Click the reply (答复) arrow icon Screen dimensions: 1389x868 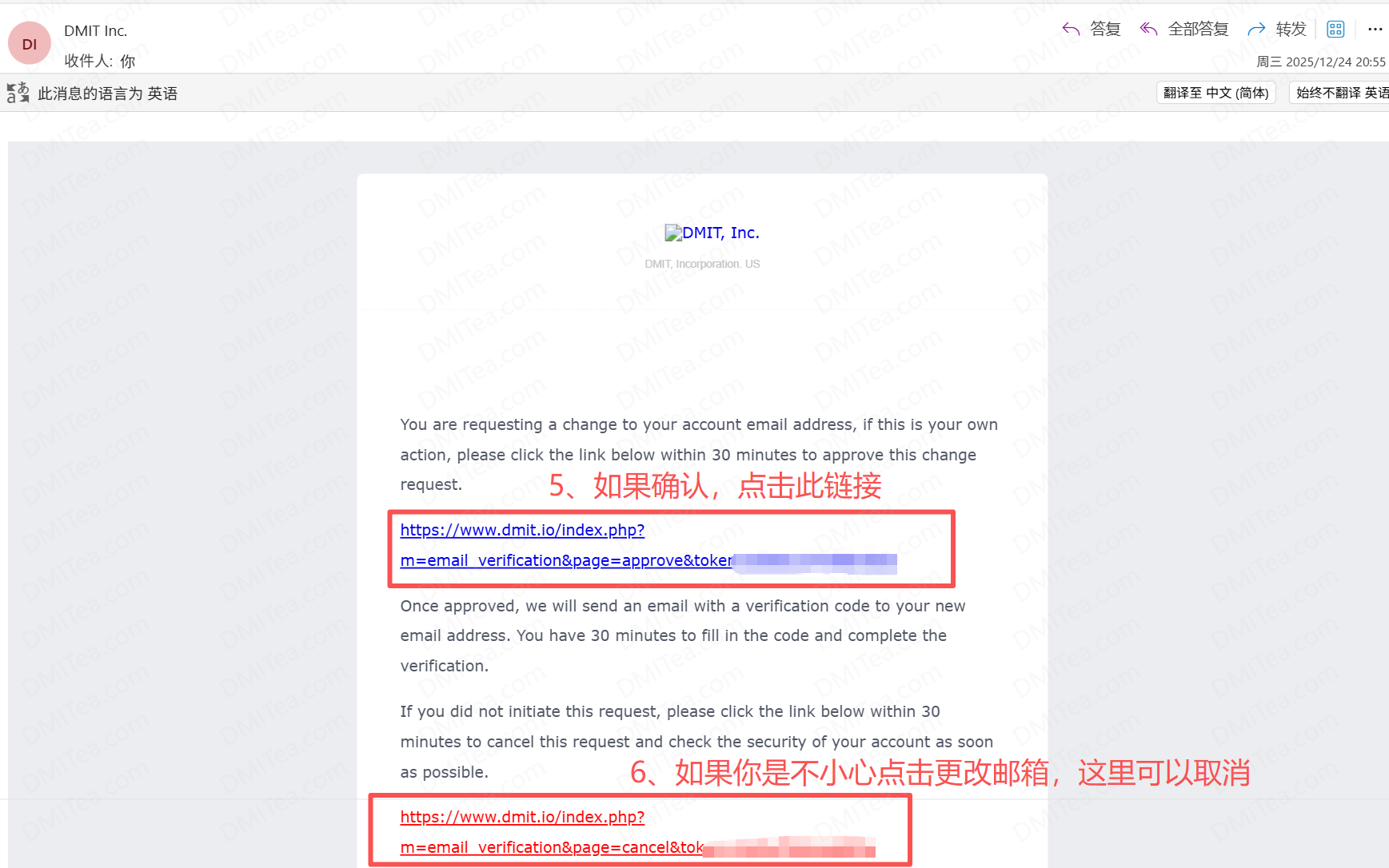1071,29
